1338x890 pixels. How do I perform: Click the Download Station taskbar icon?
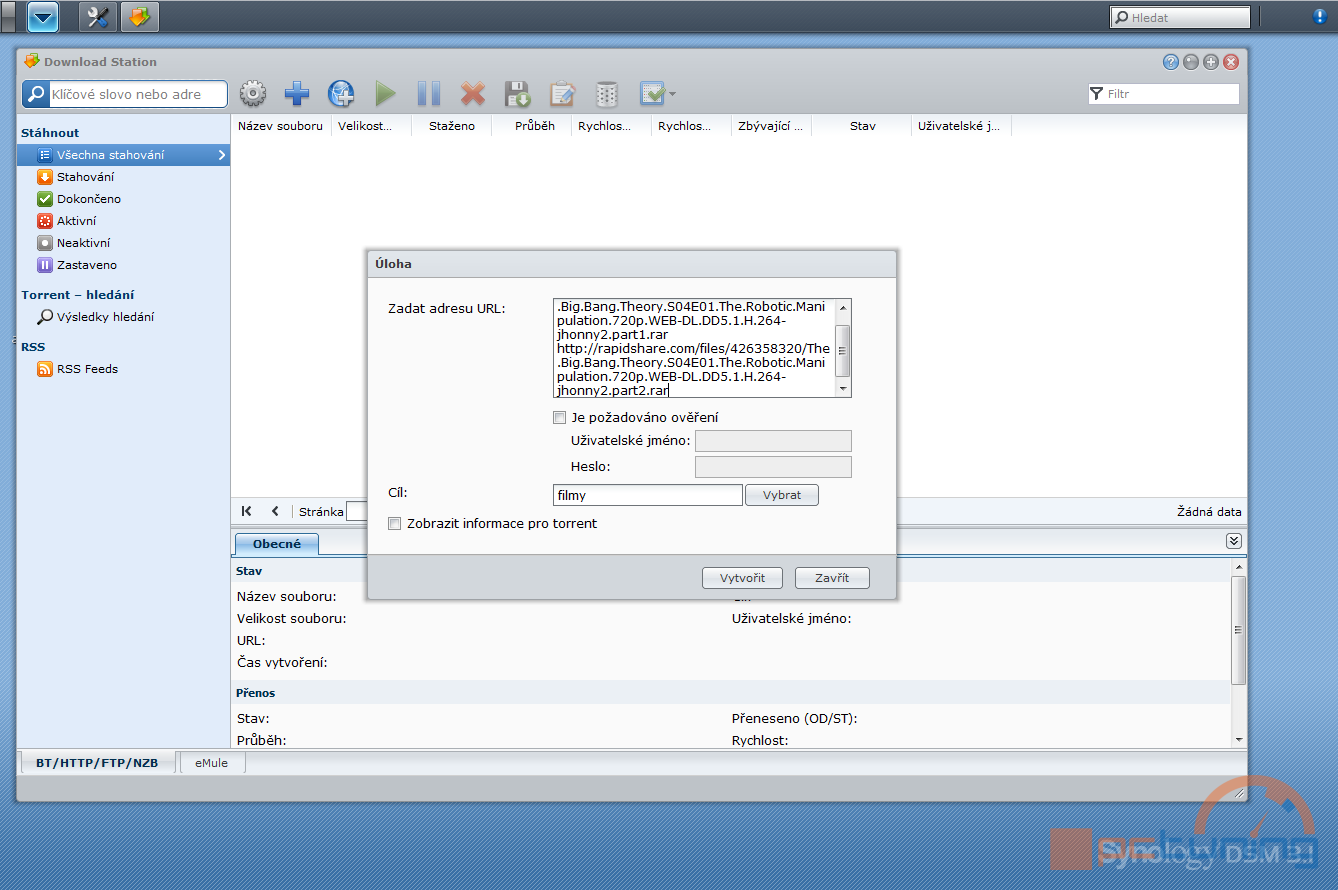click(139, 17)
